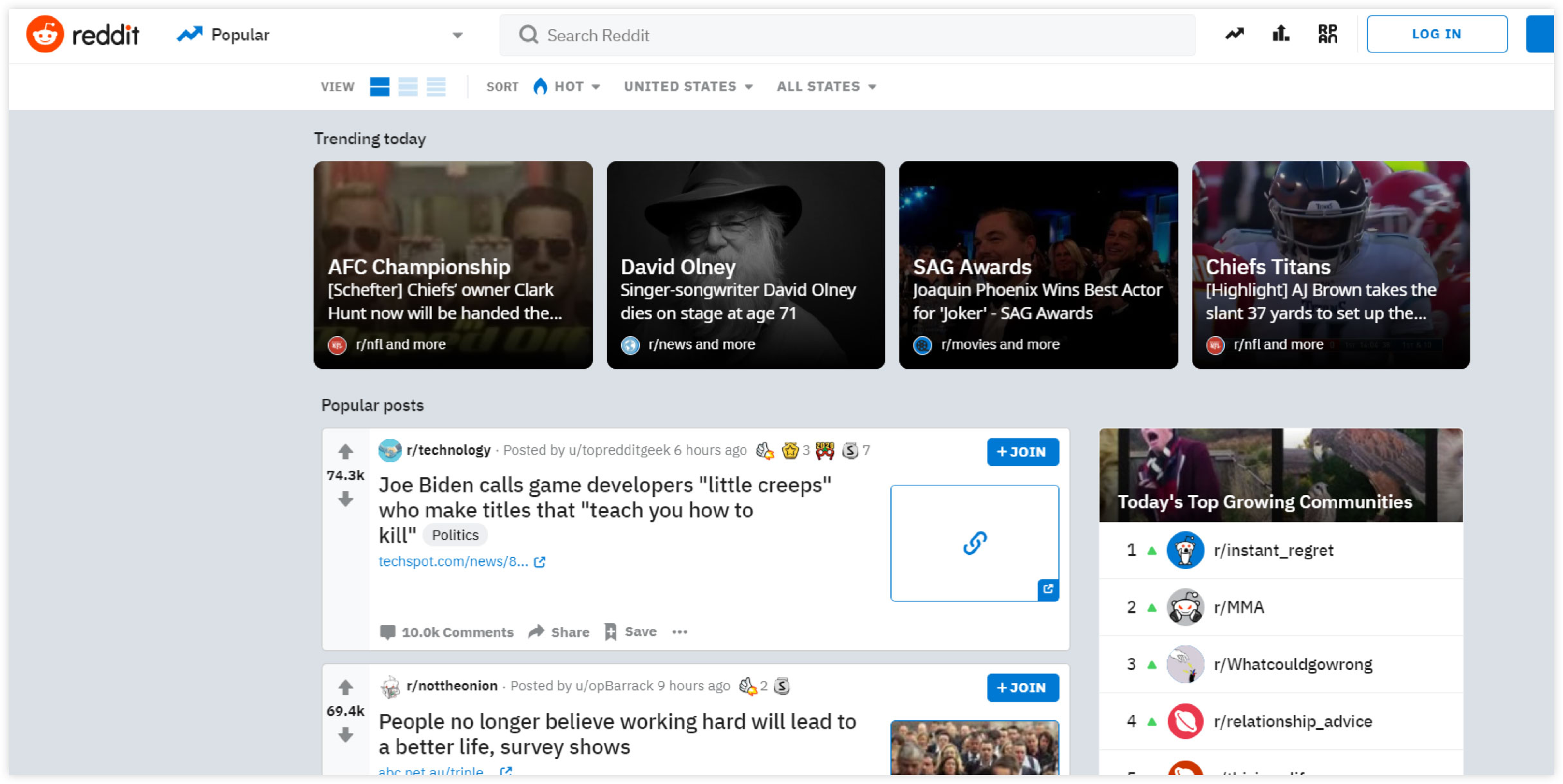This screenshot has height=784, width=1563.
Task: Click the r/Whatcouldgowrong avatar icon
Action: click(x=1185, y=664)
